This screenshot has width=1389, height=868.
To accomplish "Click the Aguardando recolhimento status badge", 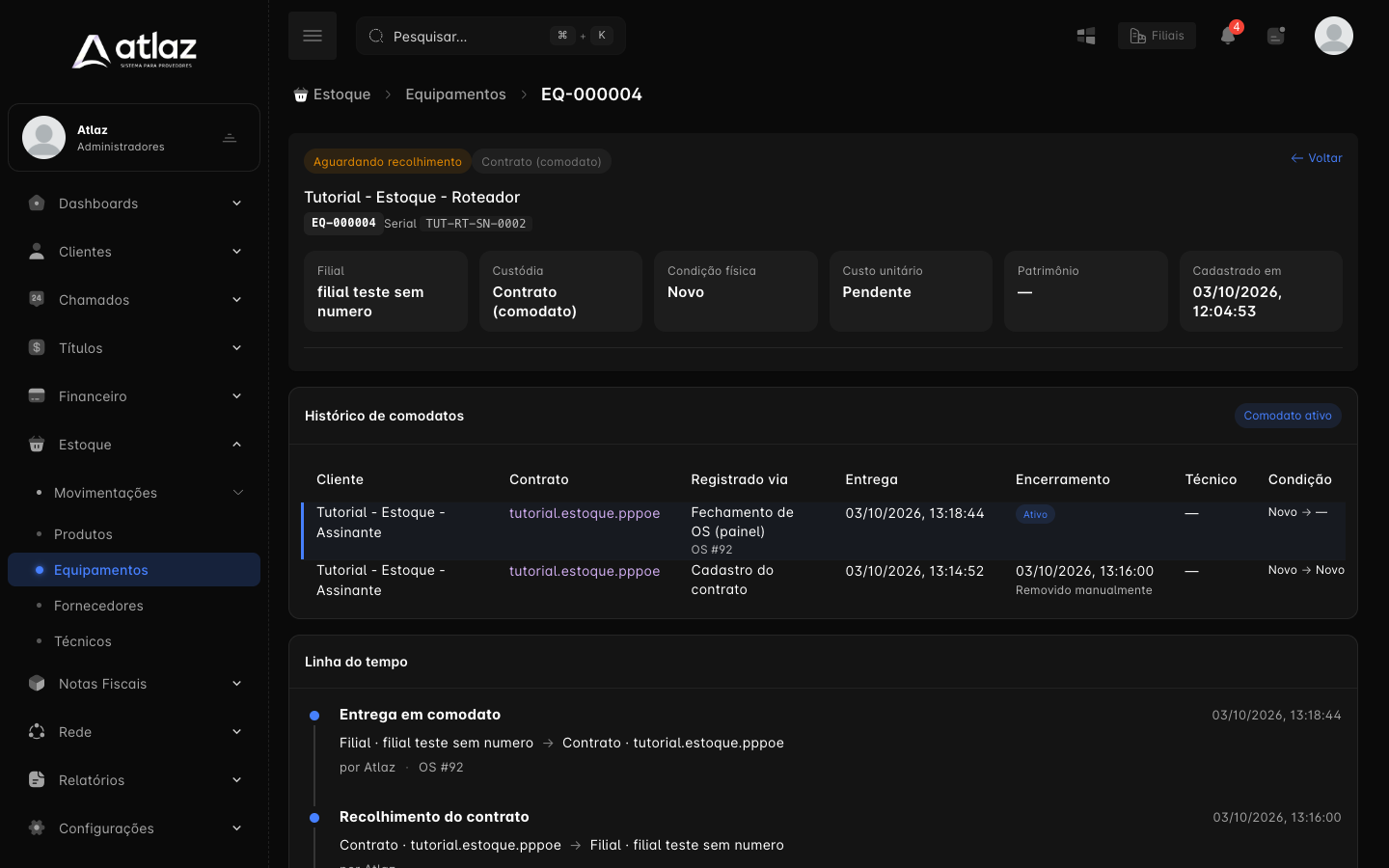I will pos(387,162).
